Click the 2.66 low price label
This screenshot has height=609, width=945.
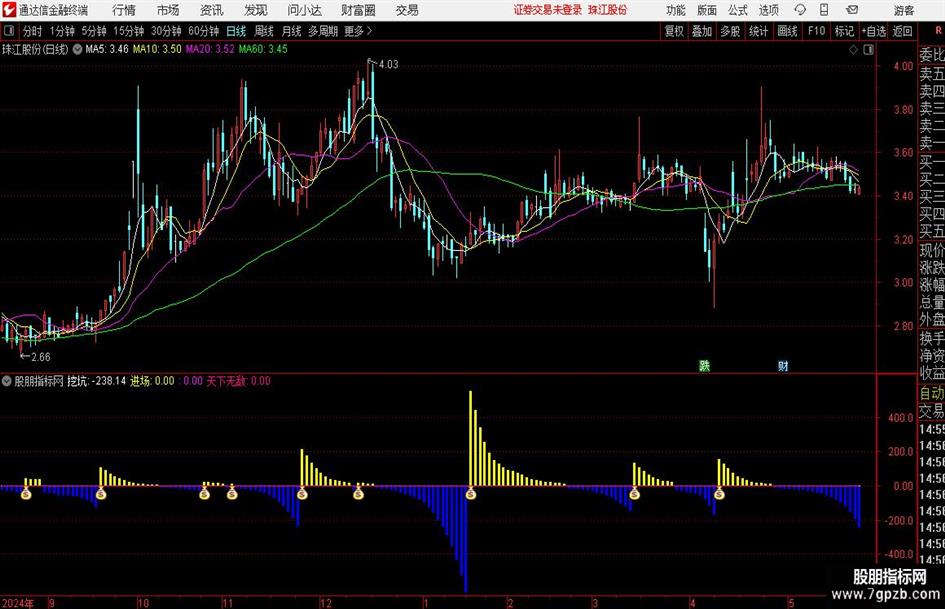pos(40,357)
